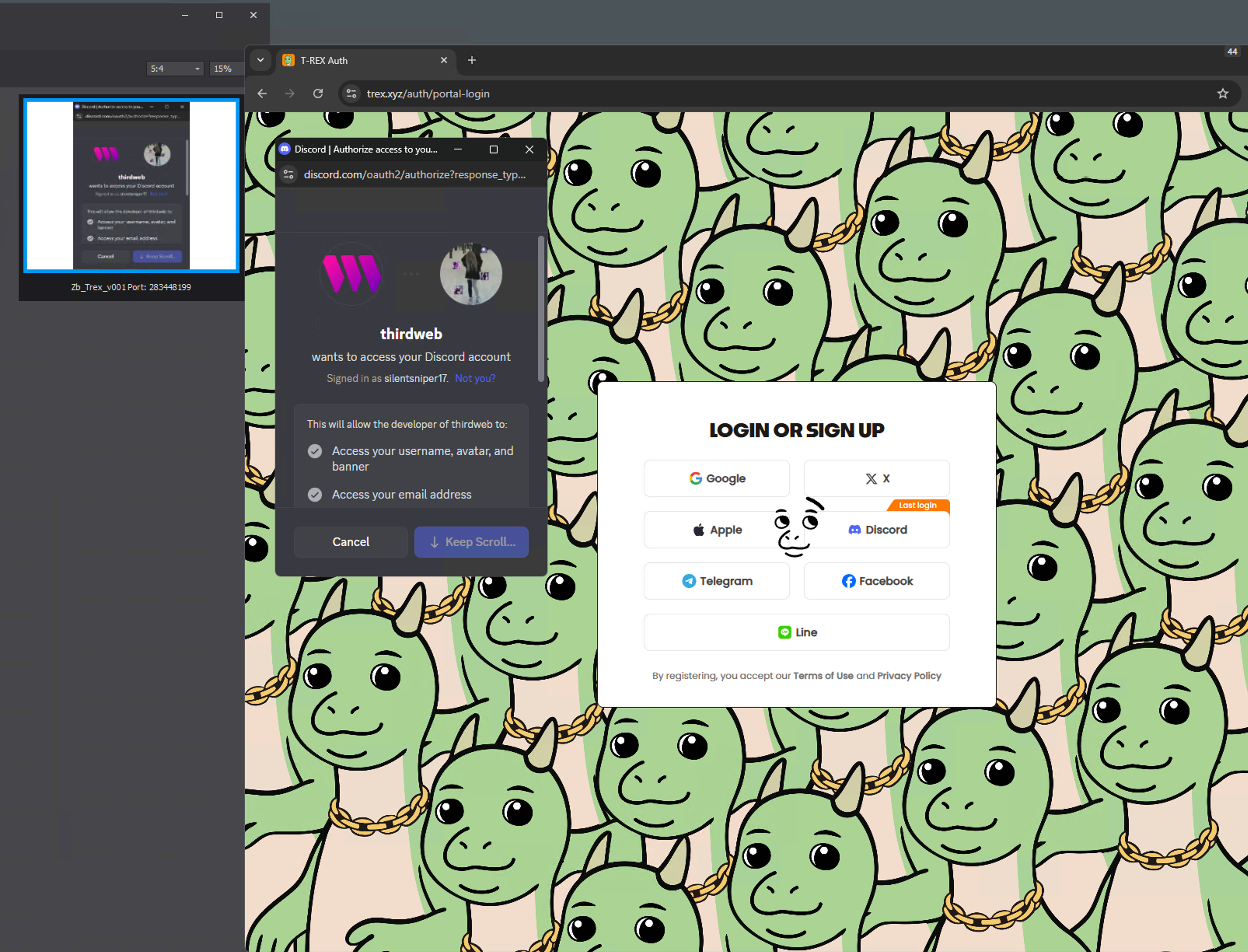
Task: Click the Discord popup vertical scrollbar
Action: 541,309
